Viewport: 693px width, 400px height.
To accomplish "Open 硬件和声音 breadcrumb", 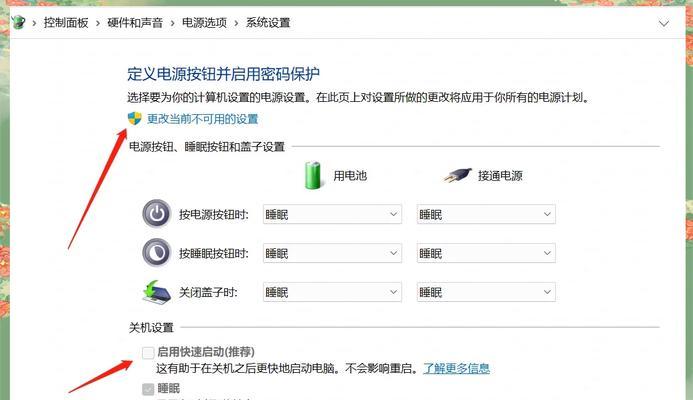I will coord(135,23).
